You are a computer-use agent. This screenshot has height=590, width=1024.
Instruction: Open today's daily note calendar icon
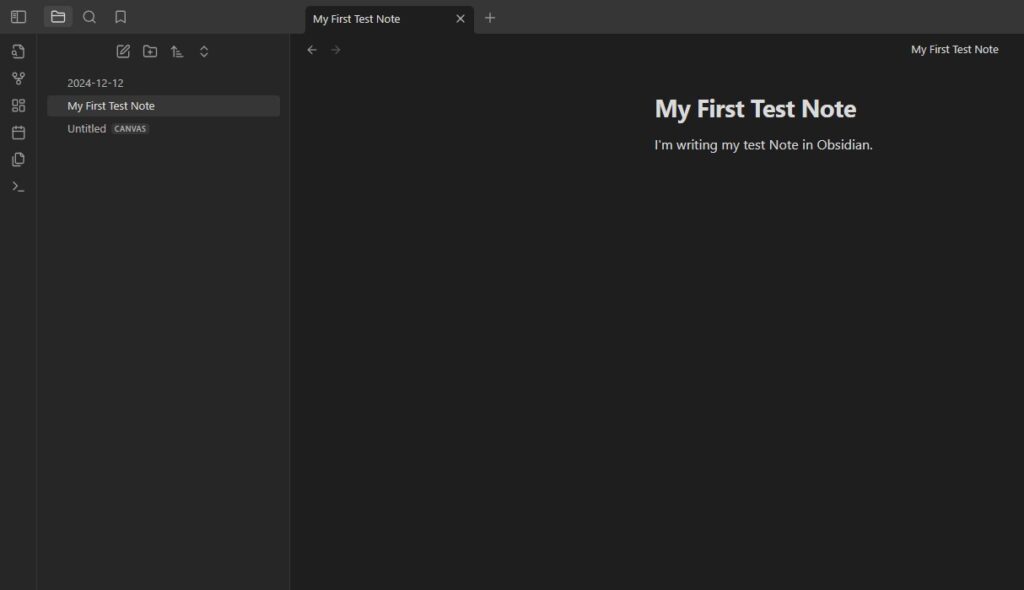(x=18, y=132)
